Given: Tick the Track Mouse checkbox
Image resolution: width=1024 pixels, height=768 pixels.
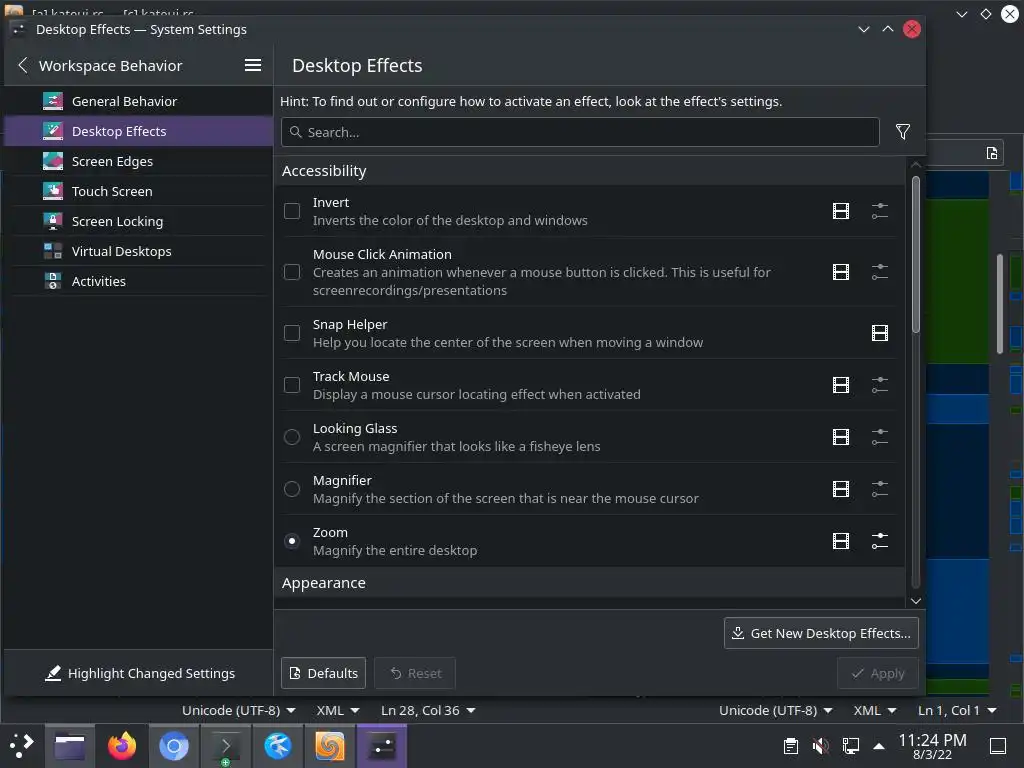Looking at the screenshot, I should tap(292, 385).
